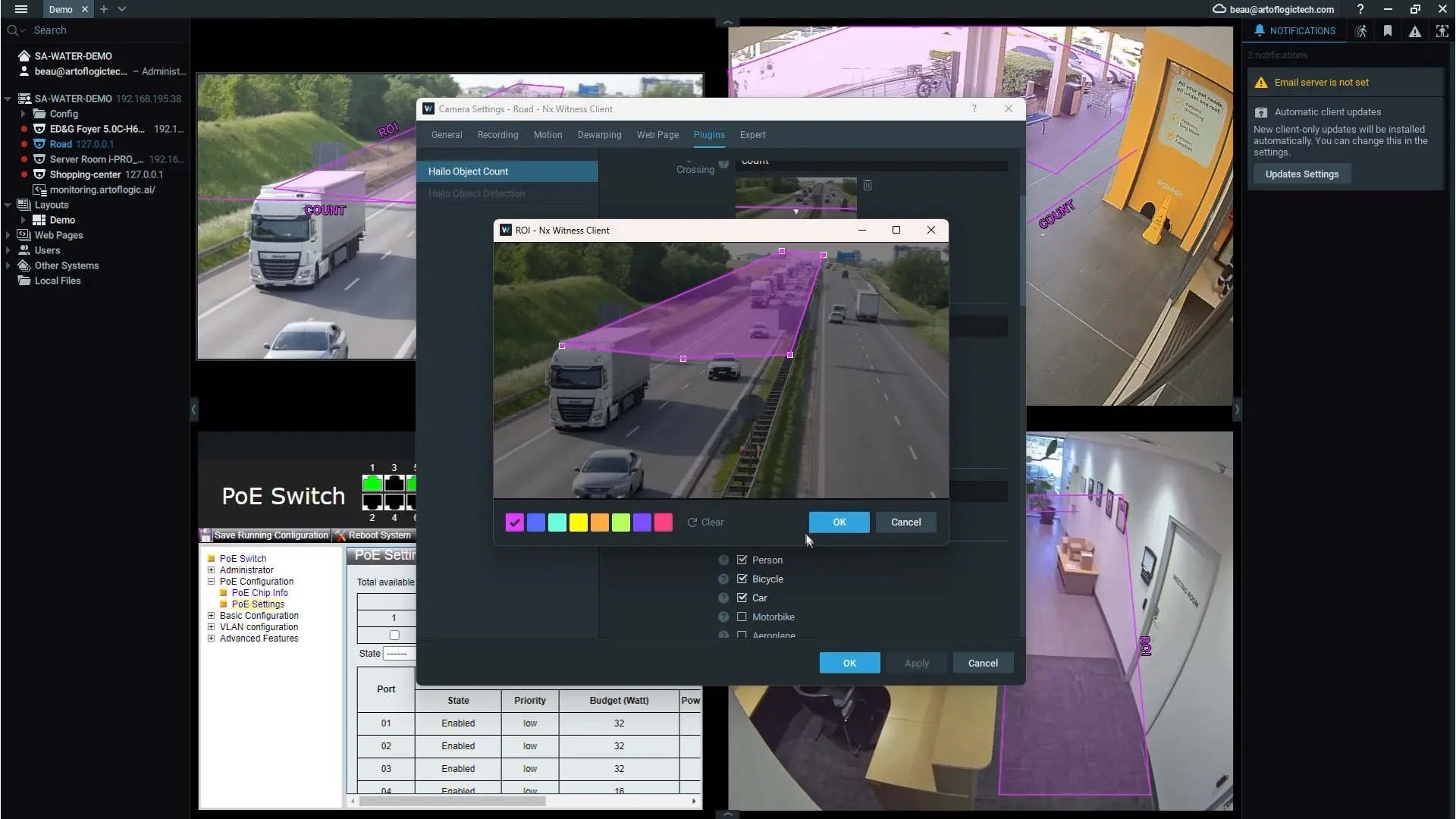The width and height of the screenshot is (1456, 819).
Task: Select the orange color swatch
Action: 599,522
